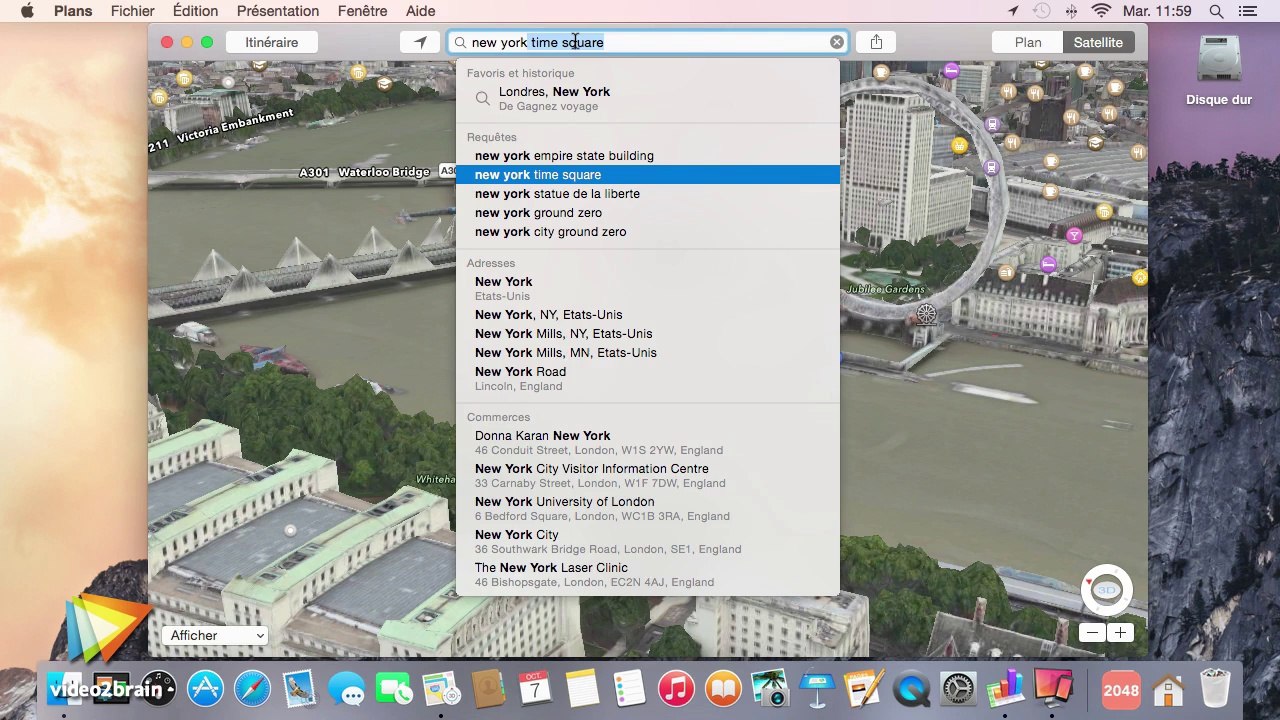Open Mail stamp icon in Dock
The height and width of the screenshot is (720, 1280).
click(300, 689)
